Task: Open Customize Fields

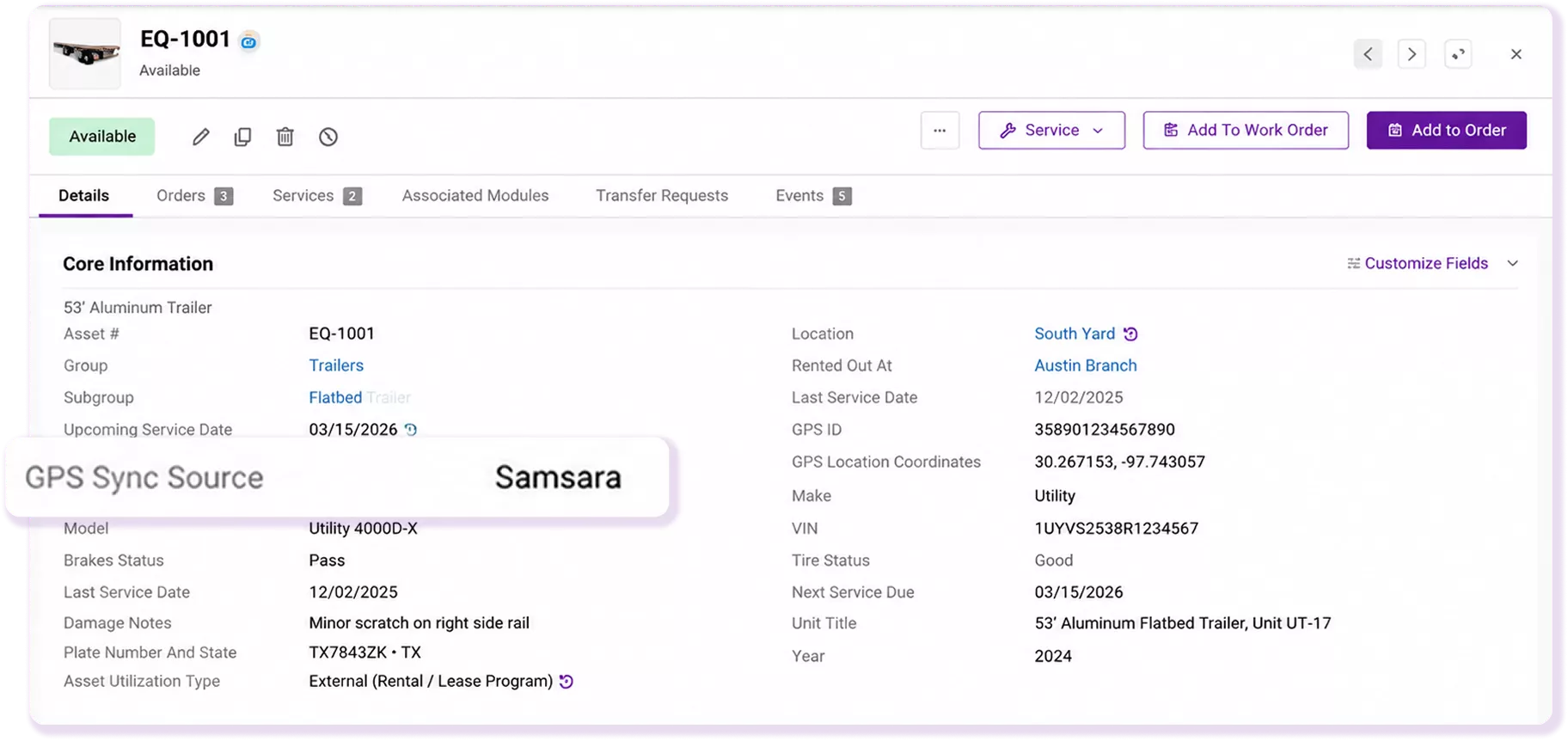Action: [x=1418, y=264]
